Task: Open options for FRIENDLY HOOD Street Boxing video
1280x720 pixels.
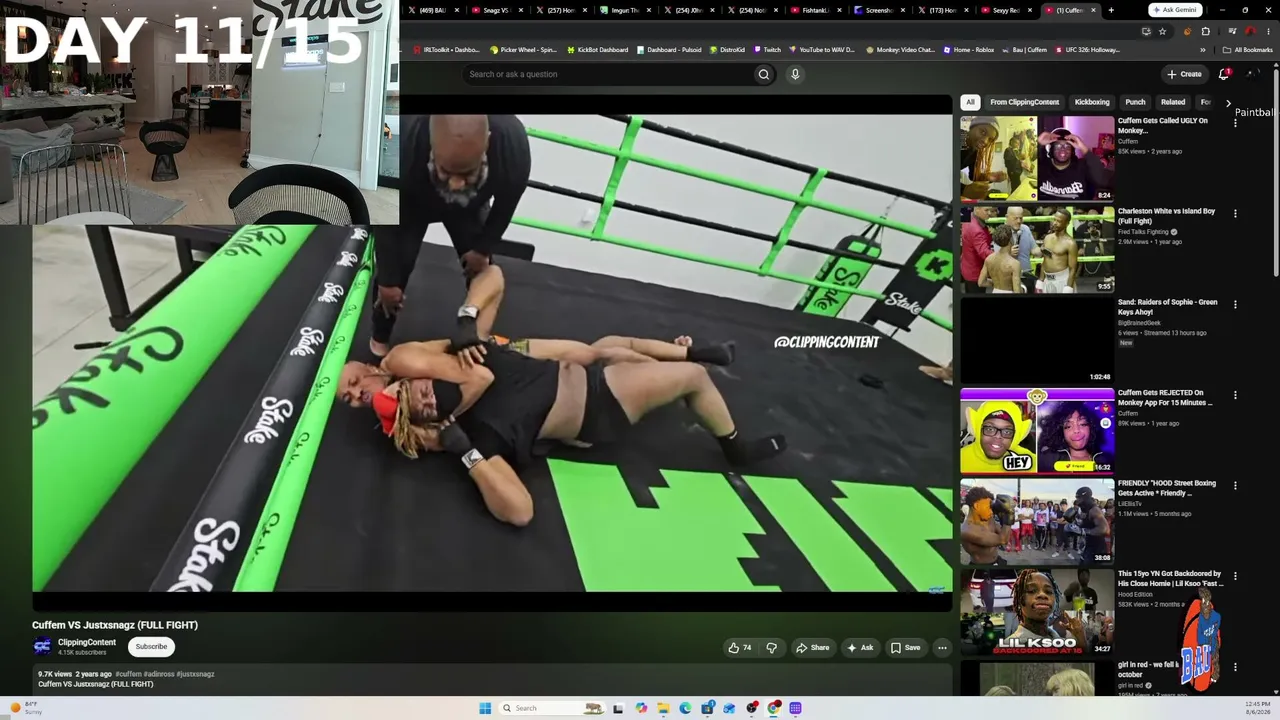Action: click(x=1235, y=485)
